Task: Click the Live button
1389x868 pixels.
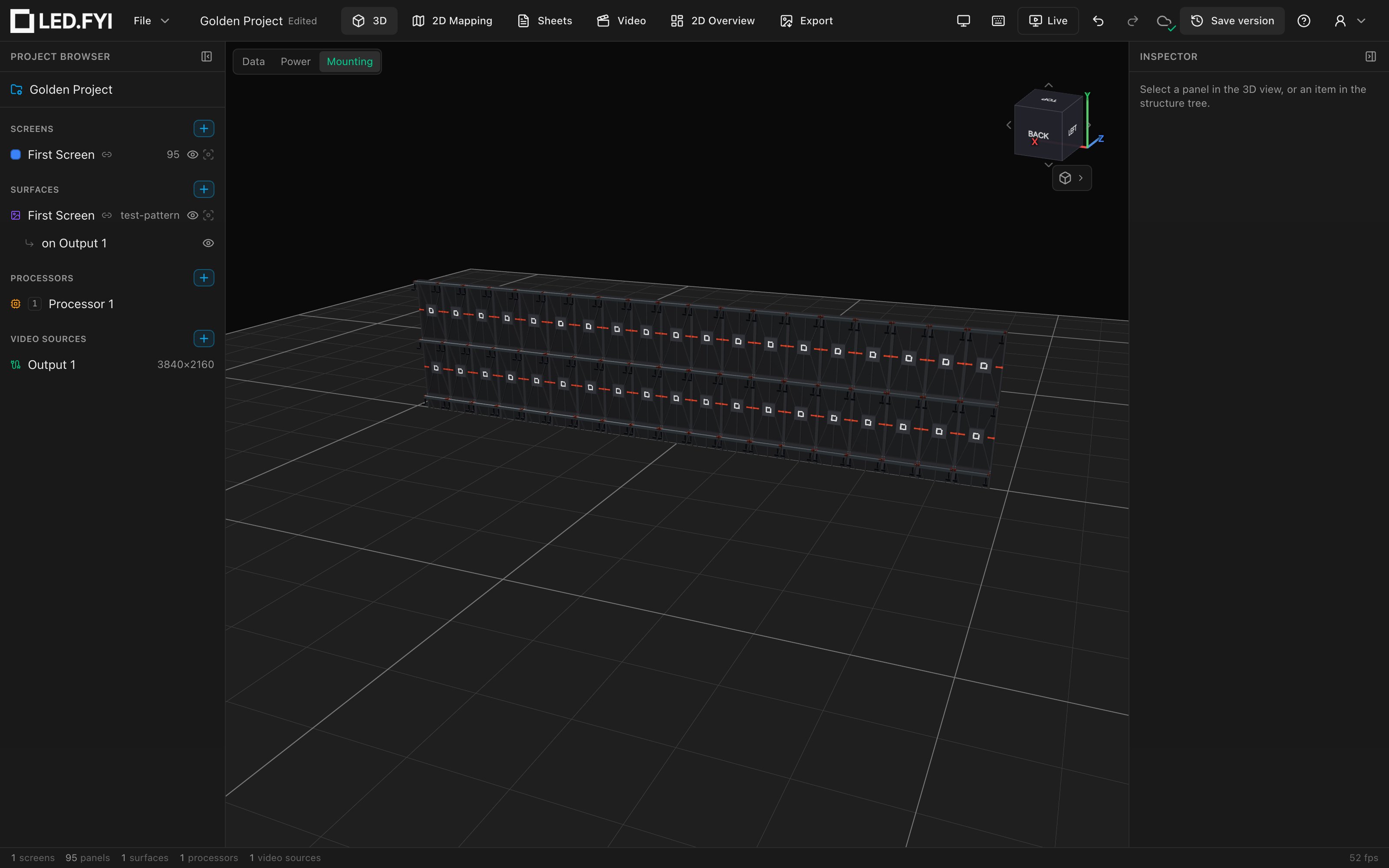Action: [1048, 21]
